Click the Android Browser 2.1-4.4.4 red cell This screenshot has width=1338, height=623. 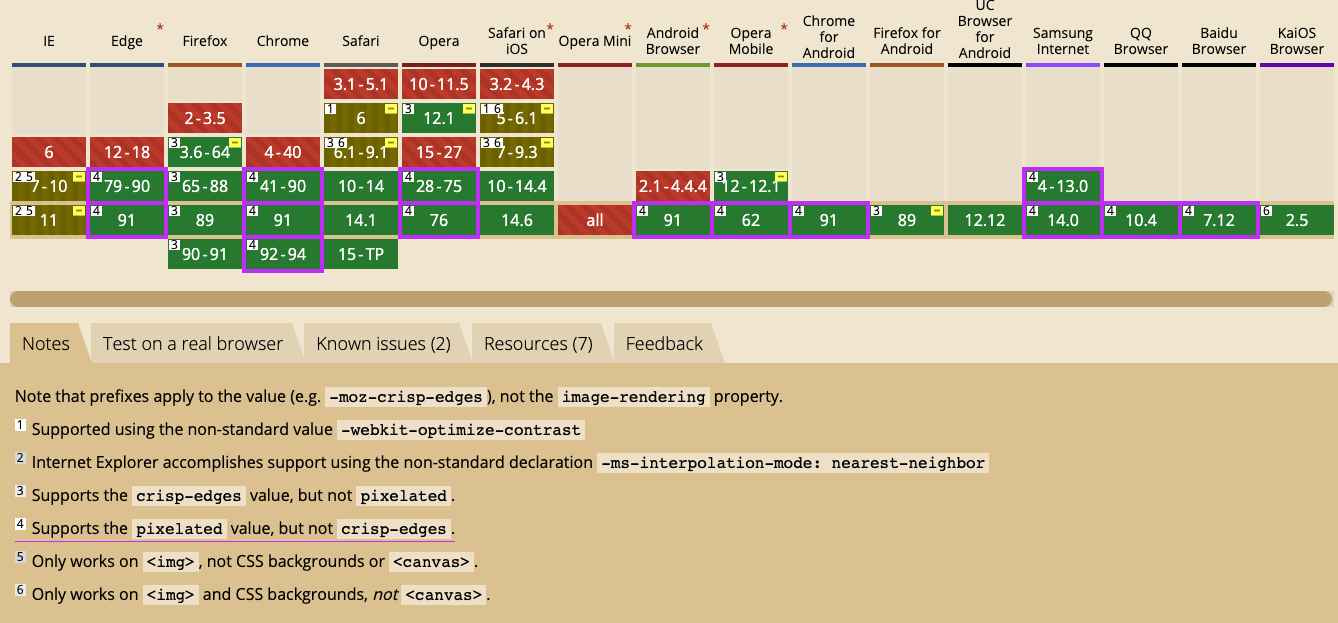673,186
